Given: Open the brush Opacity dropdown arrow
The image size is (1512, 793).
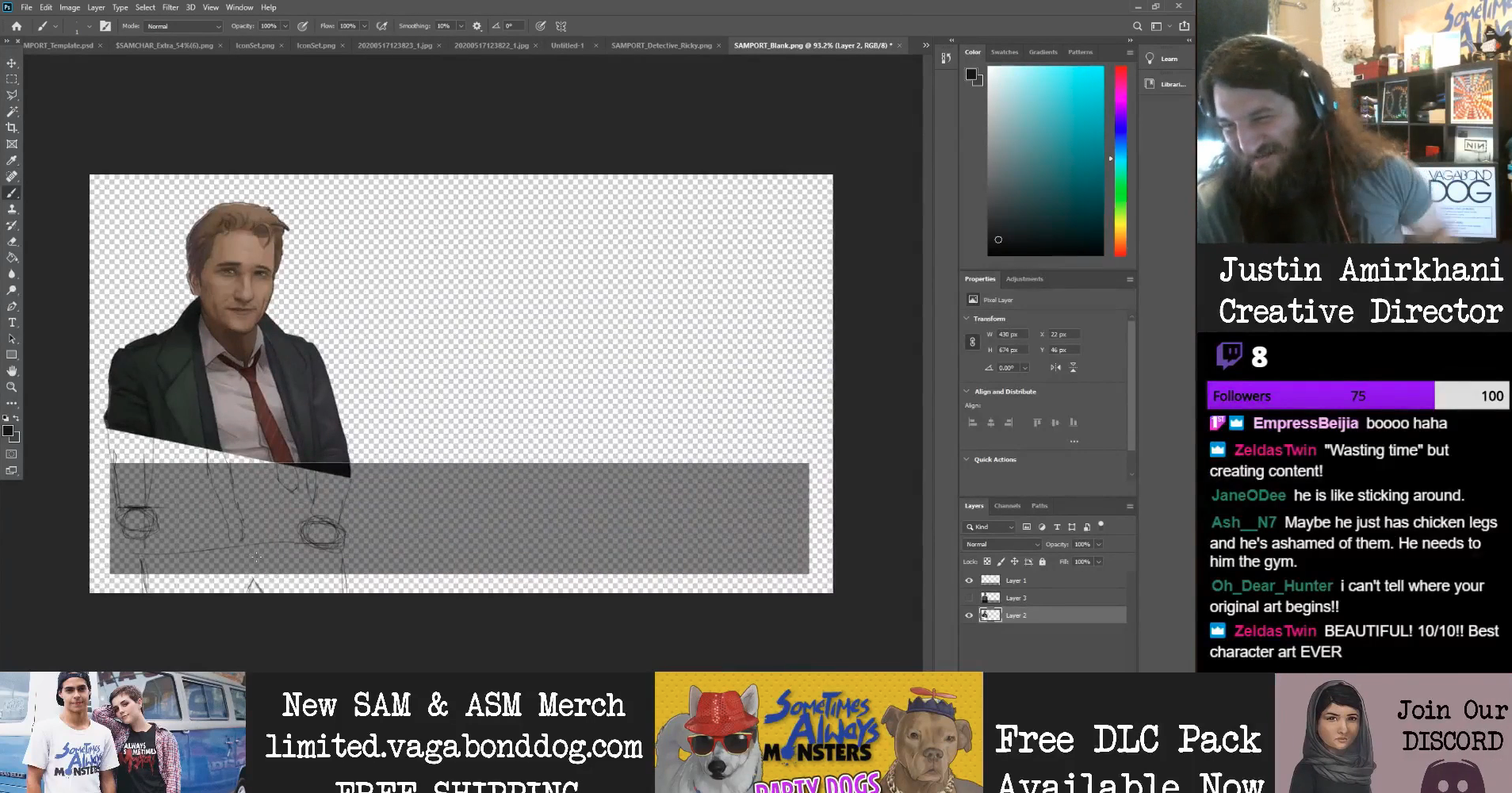Looking at the screenshot, I should [285, 26].
